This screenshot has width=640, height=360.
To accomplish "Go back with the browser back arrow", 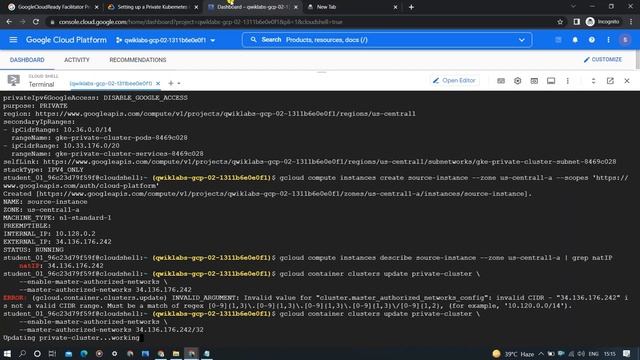I will (x=9, y=22).
